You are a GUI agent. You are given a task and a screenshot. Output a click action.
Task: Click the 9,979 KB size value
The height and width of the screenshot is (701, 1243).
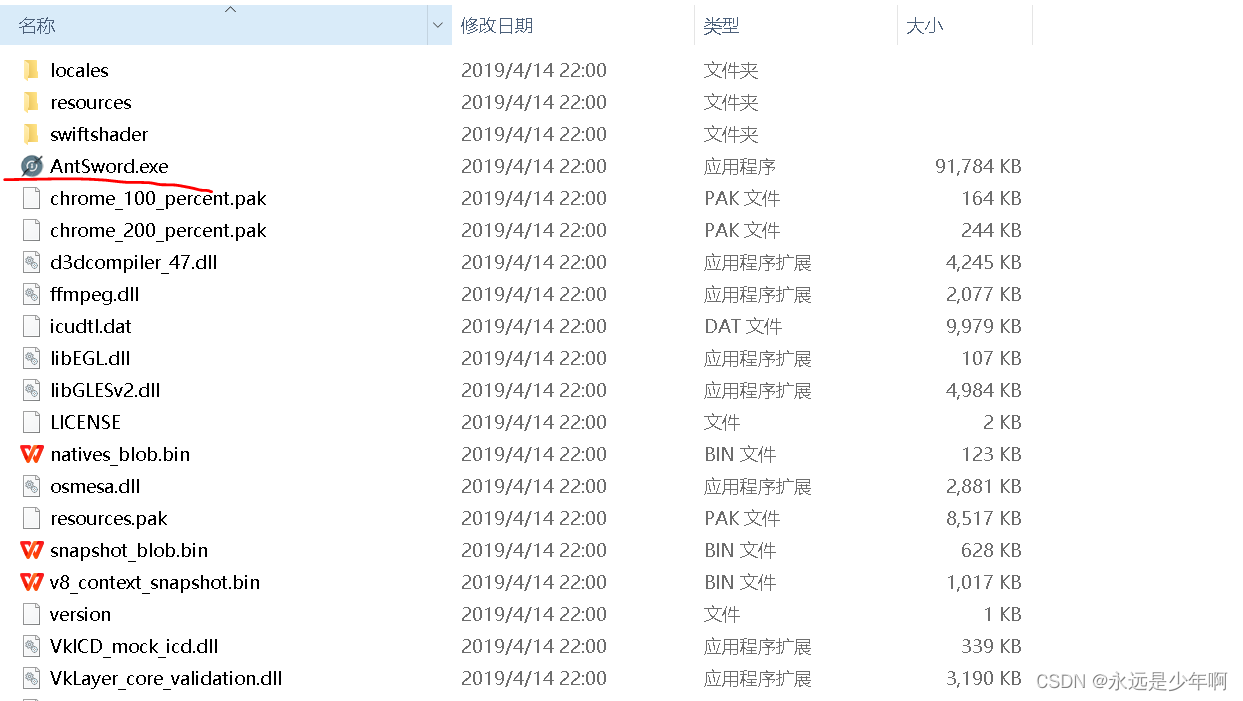pyautogui.click(x=983, y=326)
